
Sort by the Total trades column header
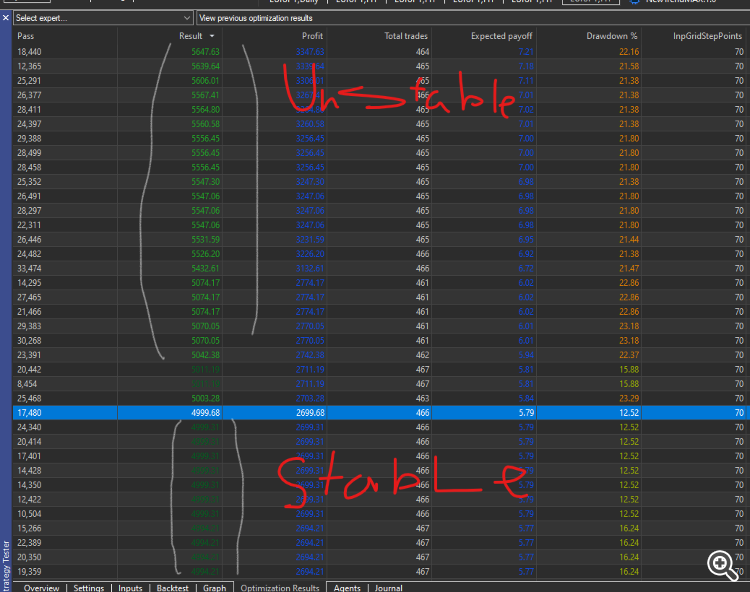tap(406, 36)
